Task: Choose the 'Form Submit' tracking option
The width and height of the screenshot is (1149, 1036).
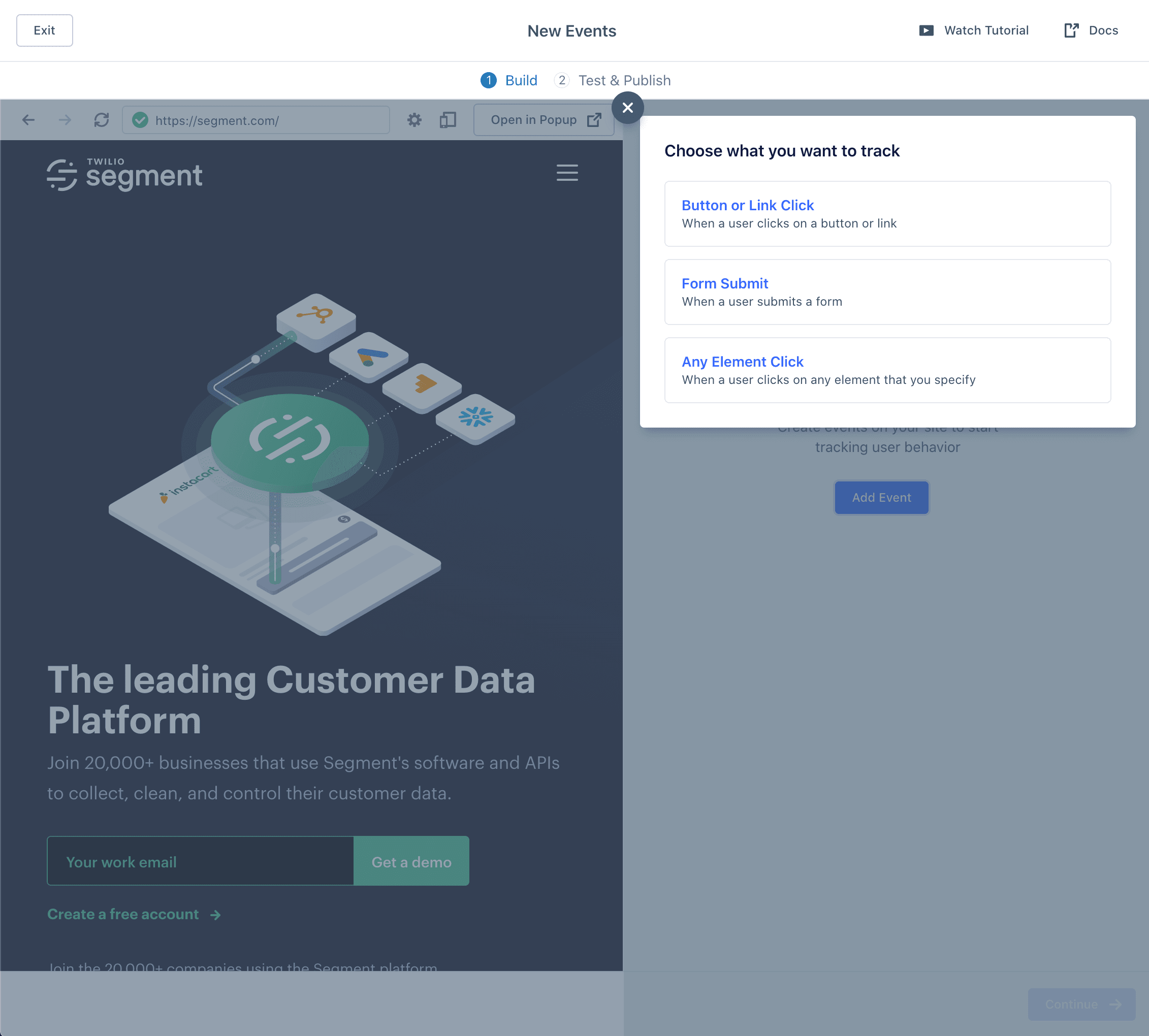Action: pos(886,292)
